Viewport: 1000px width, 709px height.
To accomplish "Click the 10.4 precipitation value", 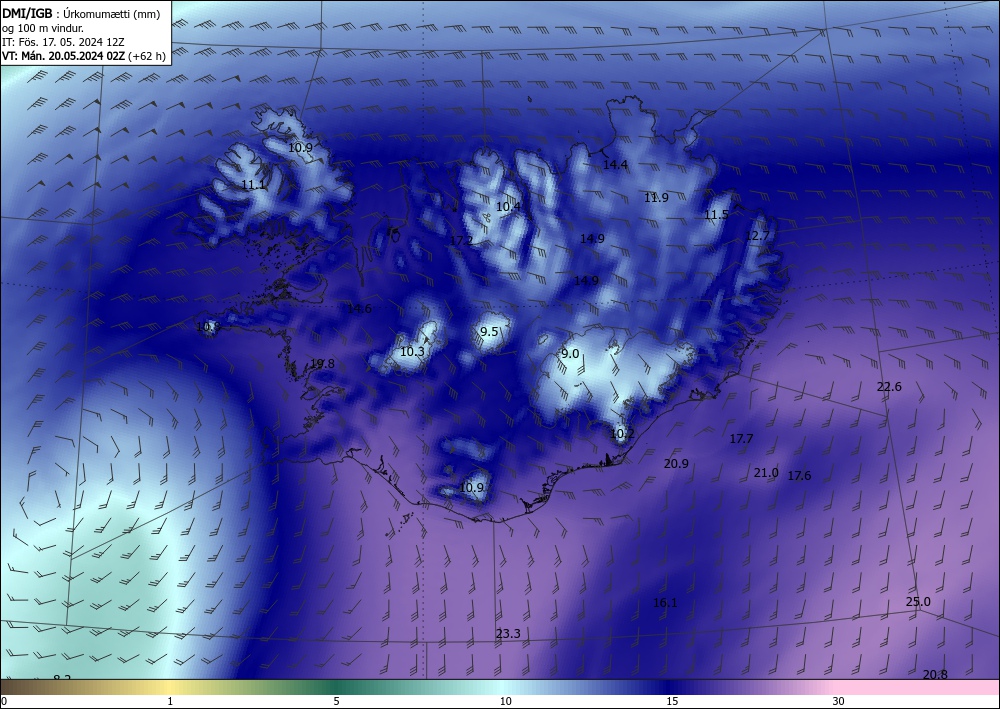I will [508, 207].
